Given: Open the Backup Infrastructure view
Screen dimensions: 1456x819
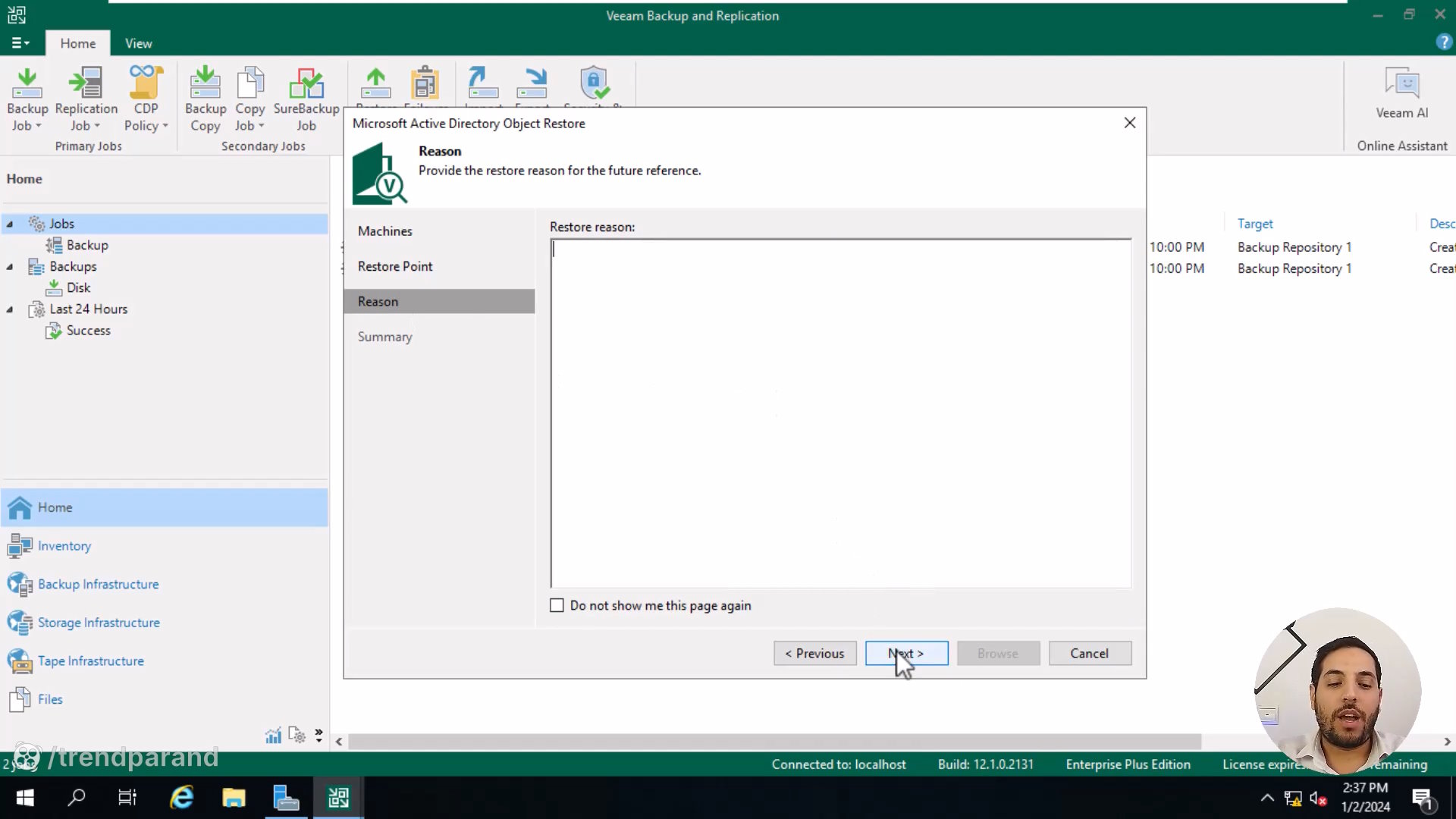Looking at the screenshot, I should [165, 584].
